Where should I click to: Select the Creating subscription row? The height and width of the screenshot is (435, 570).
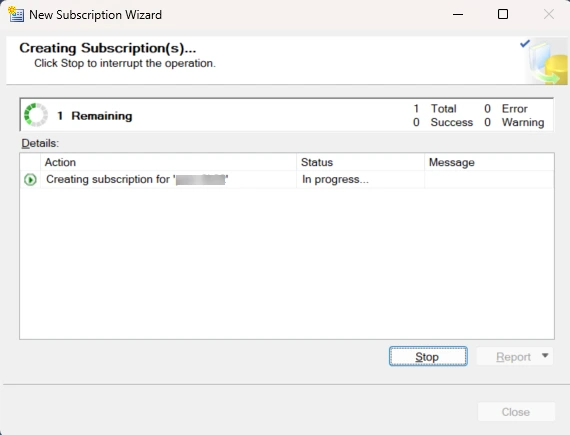(x=287, y=180)
